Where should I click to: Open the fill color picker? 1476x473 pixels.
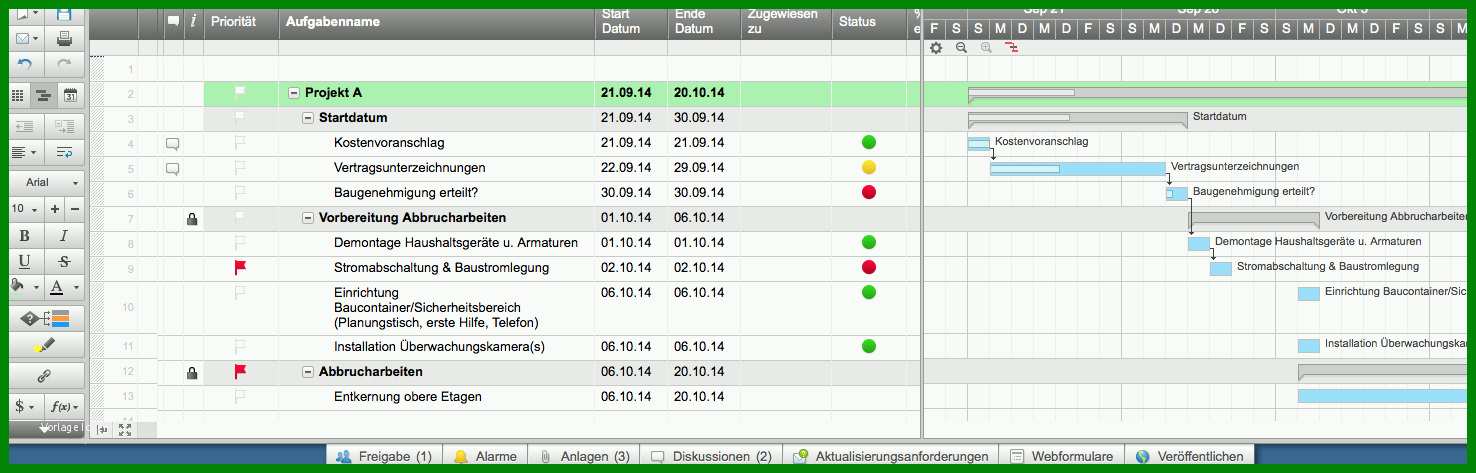coord(25,287)
